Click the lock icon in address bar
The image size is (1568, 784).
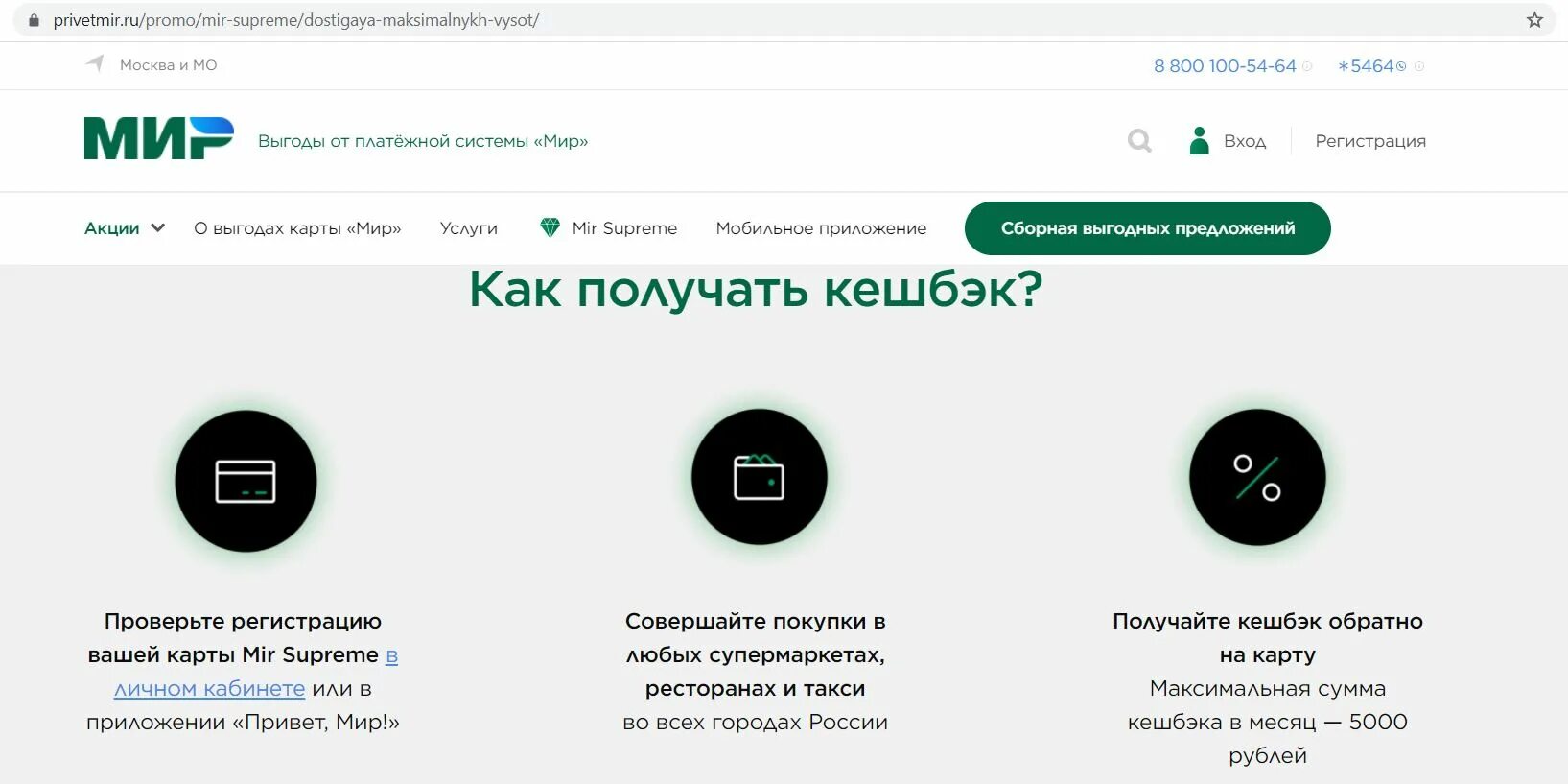point(34,20)
